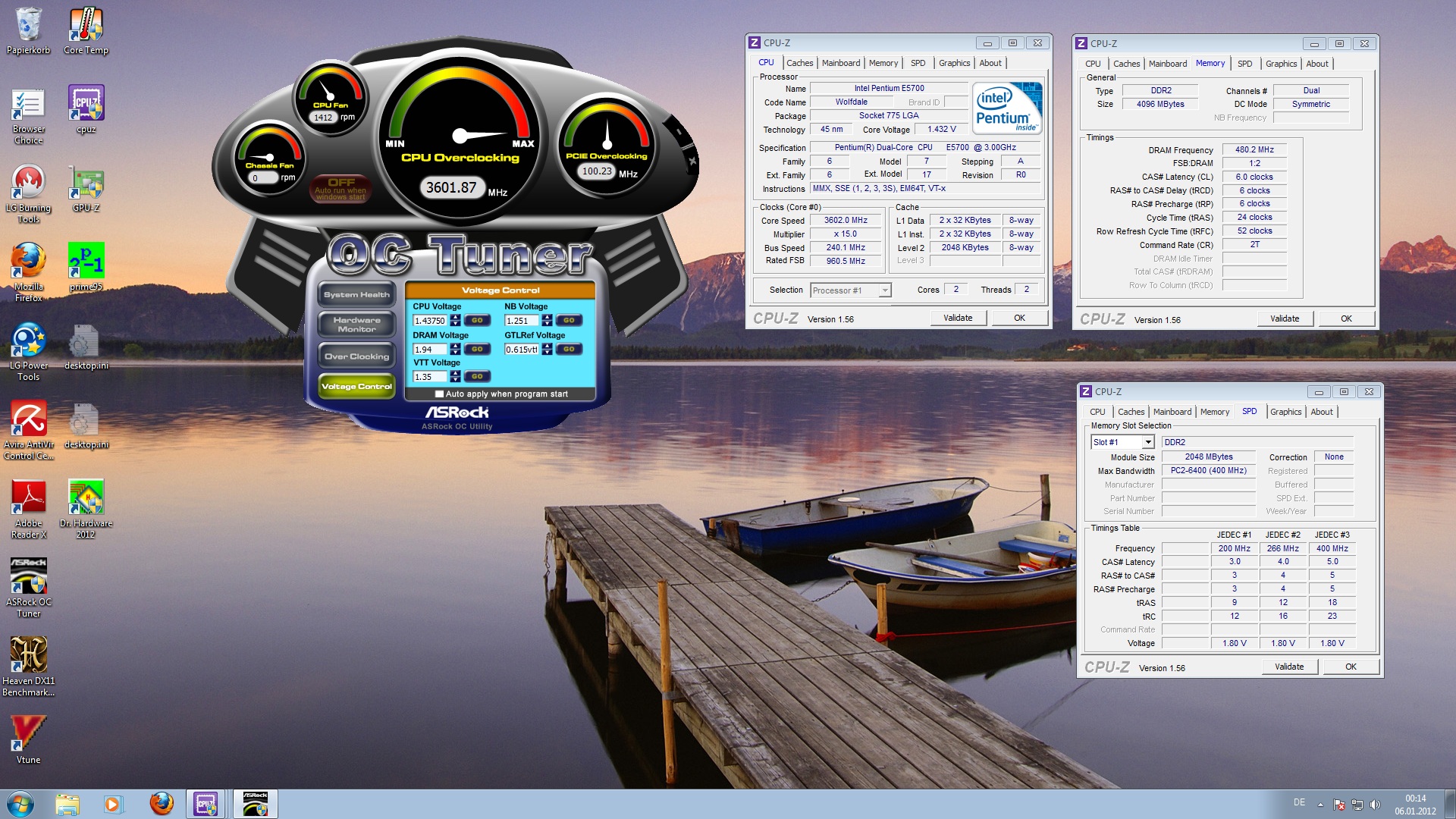This screenshot has width=1456, height=819.
Task: Select About tab in SPD CPU-Z window
Action: [x=1322, y=412]
